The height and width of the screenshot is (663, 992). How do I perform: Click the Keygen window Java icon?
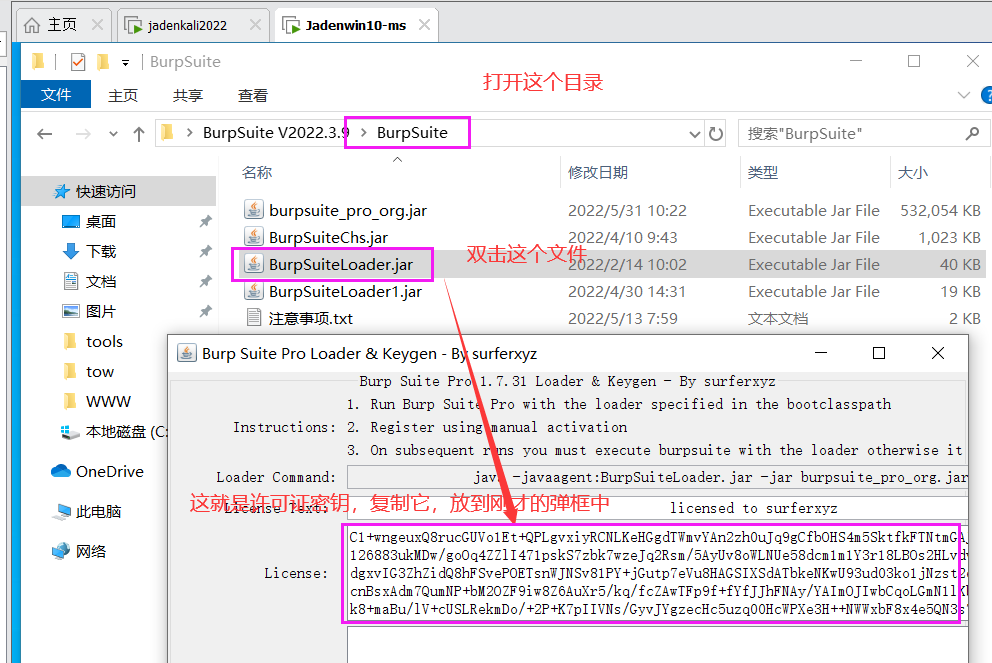coord(186,353)
